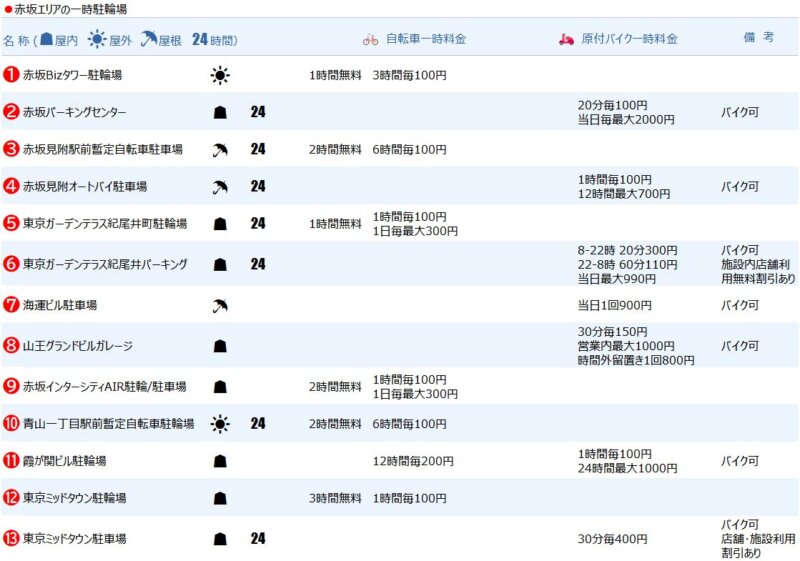800x561 pixels.
Task: Click the indoor icon for 東京ガーデンテラス紀尾井パーキング
Action: click(x=220, y=264)
